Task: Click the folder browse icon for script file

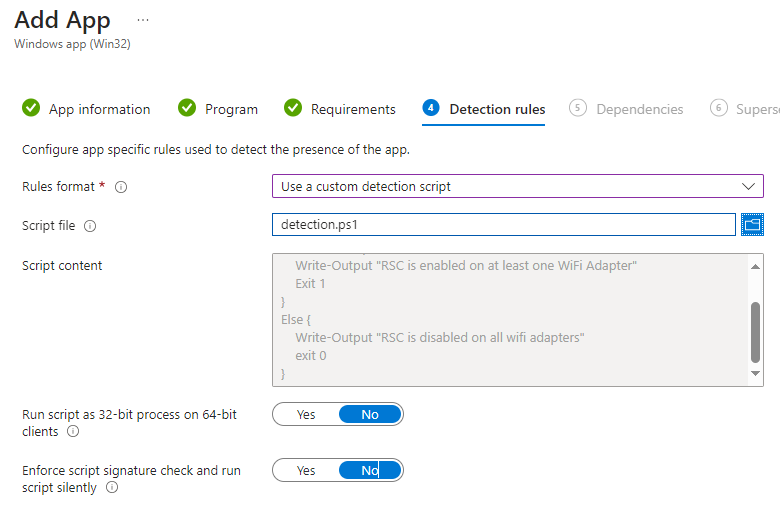Action: [752, 225]
